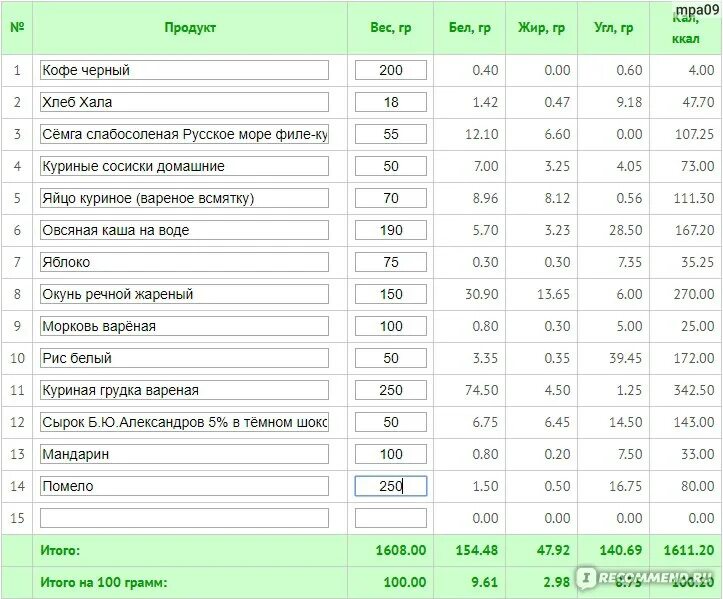Click product field 'Овсяная каша на воде'
Viewport: 723px width, 599px height.
(x=184, y=230)
